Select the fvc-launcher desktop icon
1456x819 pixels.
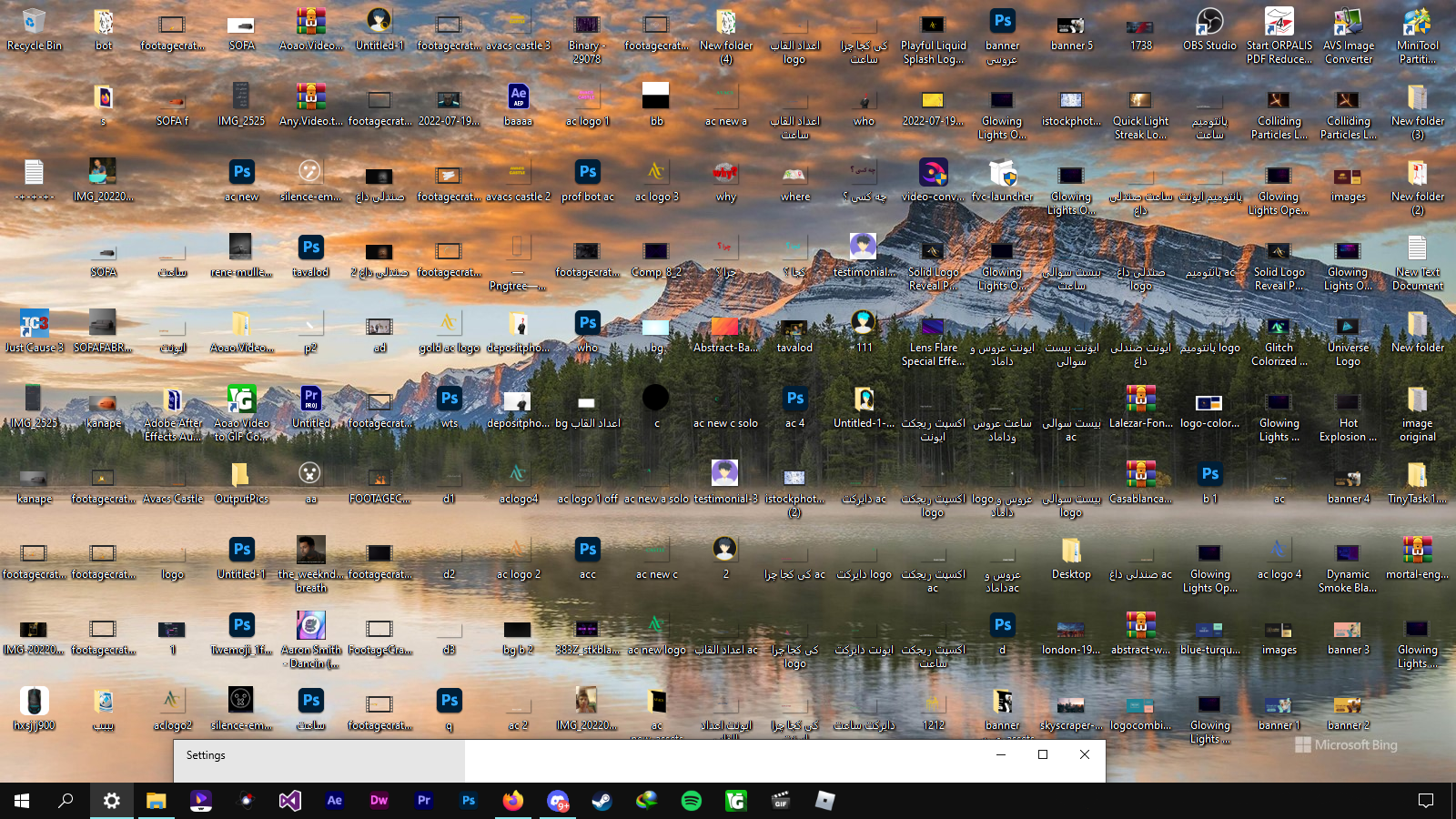[1002, 180]
